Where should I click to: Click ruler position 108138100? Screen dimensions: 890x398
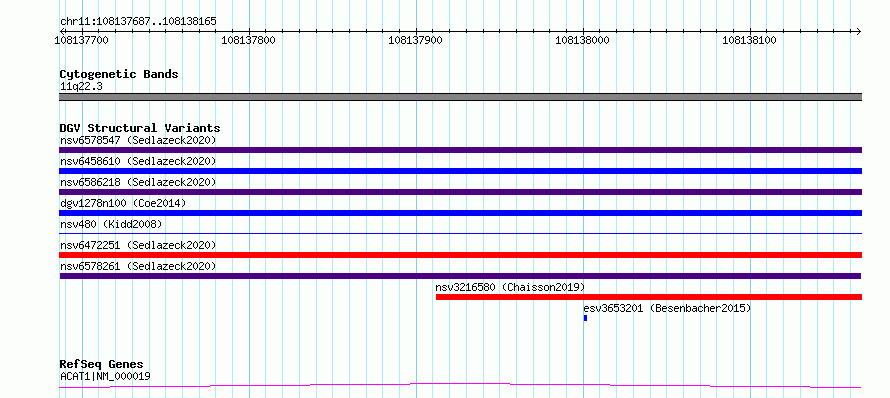tap(749, 40)
